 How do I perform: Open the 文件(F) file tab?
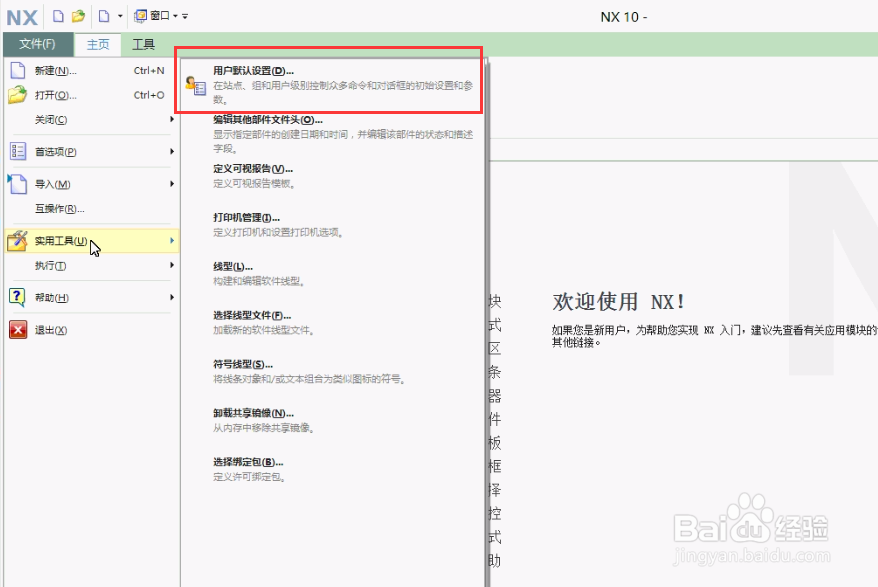point(38,44)
